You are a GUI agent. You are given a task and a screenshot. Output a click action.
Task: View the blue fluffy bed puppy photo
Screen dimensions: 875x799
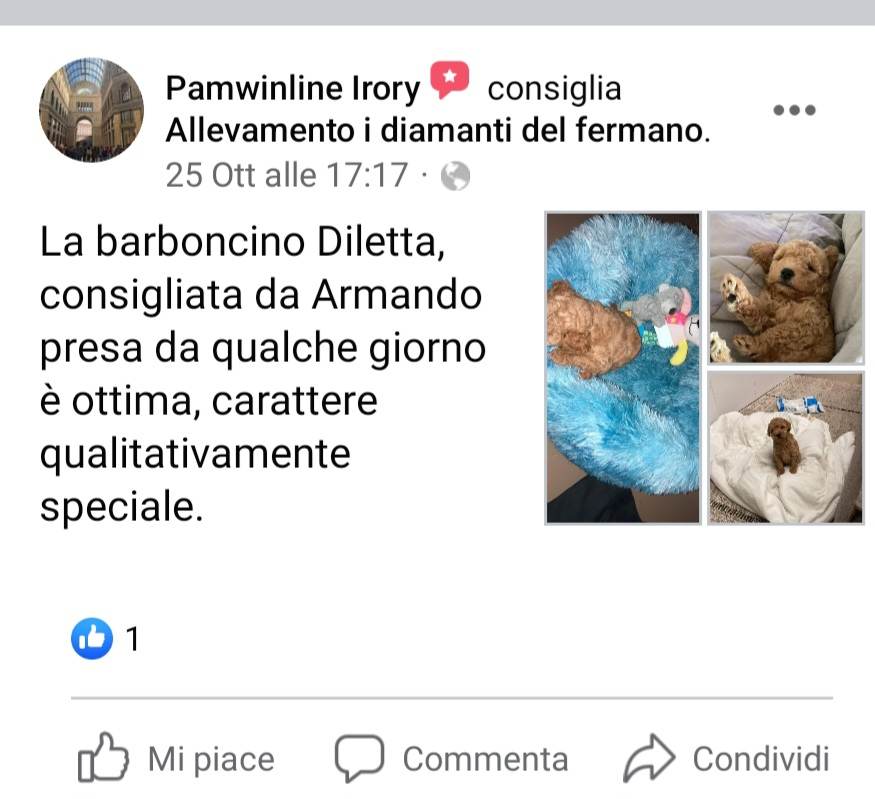623,368
